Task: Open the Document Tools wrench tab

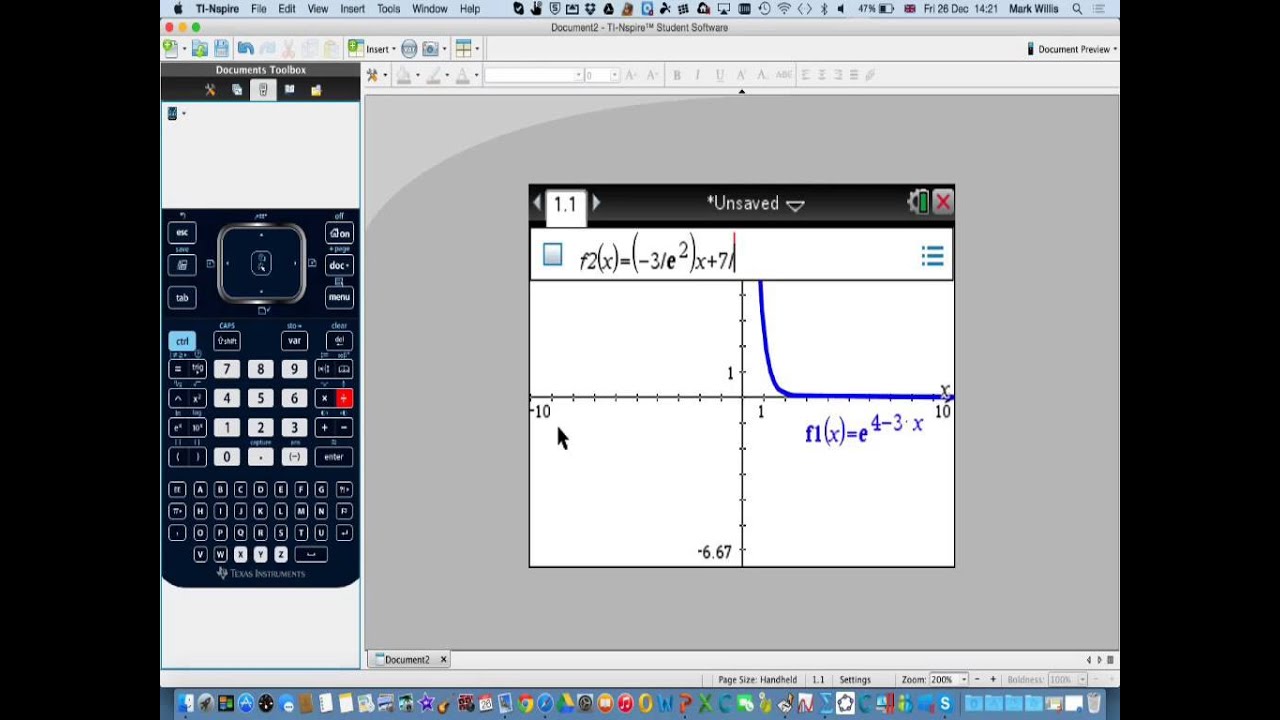Action: (x=210, y=89)
